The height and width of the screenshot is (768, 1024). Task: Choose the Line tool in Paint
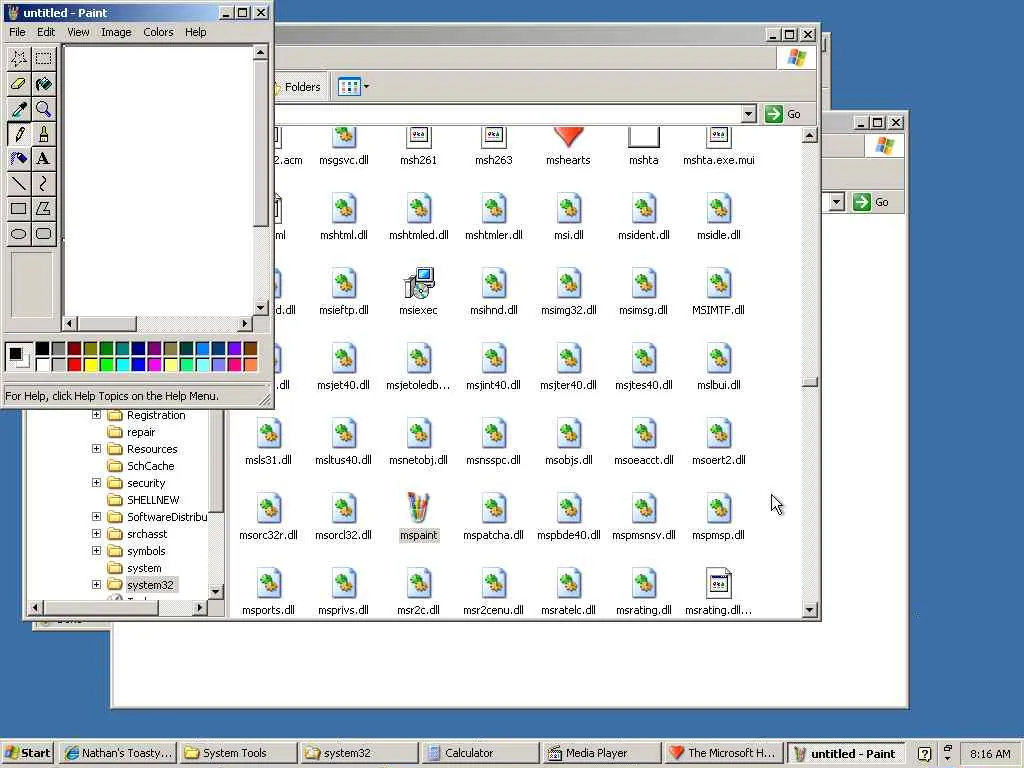(x=18, y=184)
